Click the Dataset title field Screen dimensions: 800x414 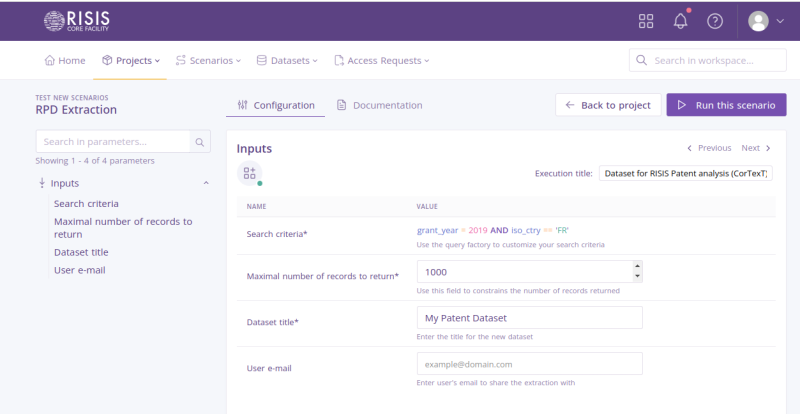(530, 318)
